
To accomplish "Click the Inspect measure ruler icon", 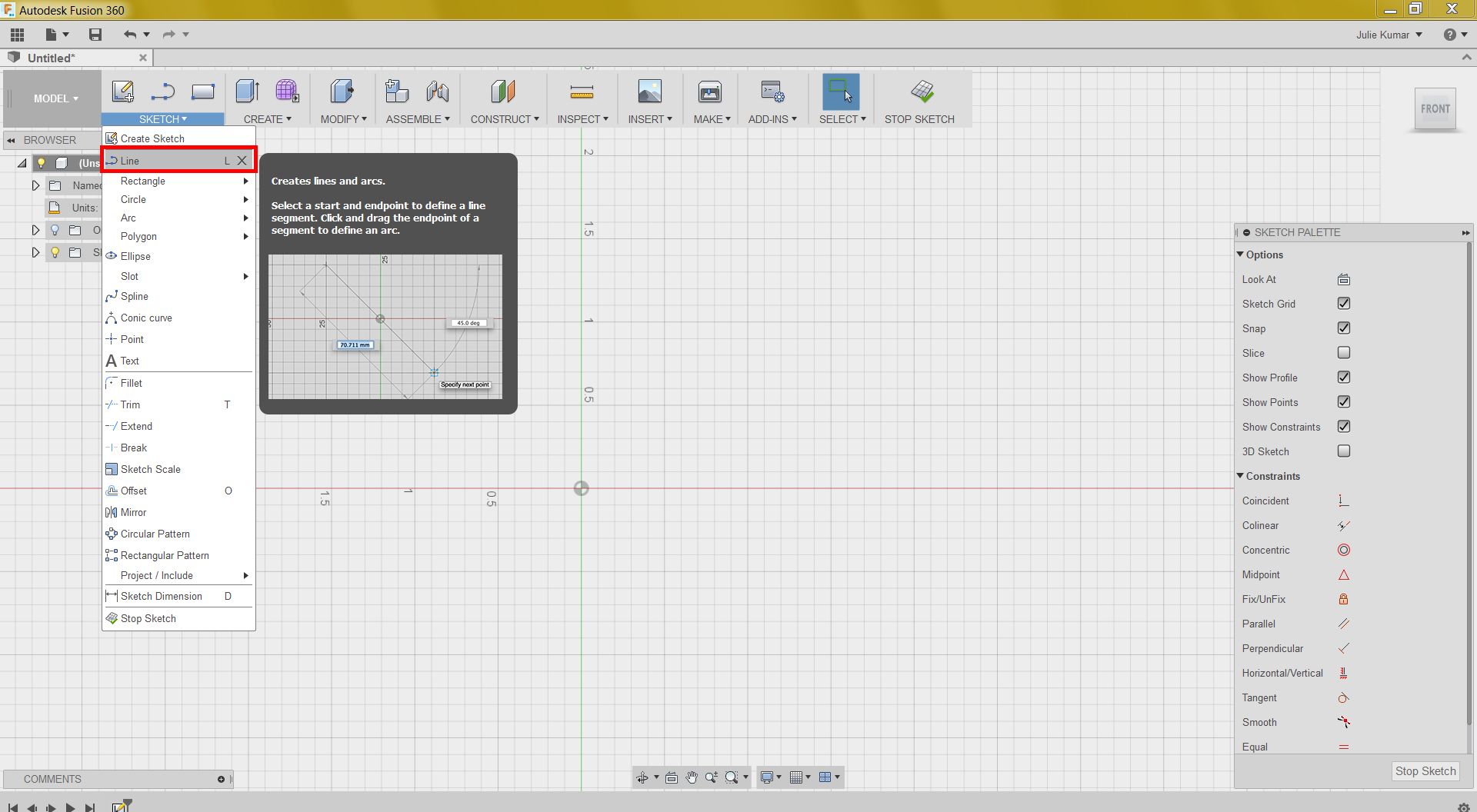I will point(582,92).
